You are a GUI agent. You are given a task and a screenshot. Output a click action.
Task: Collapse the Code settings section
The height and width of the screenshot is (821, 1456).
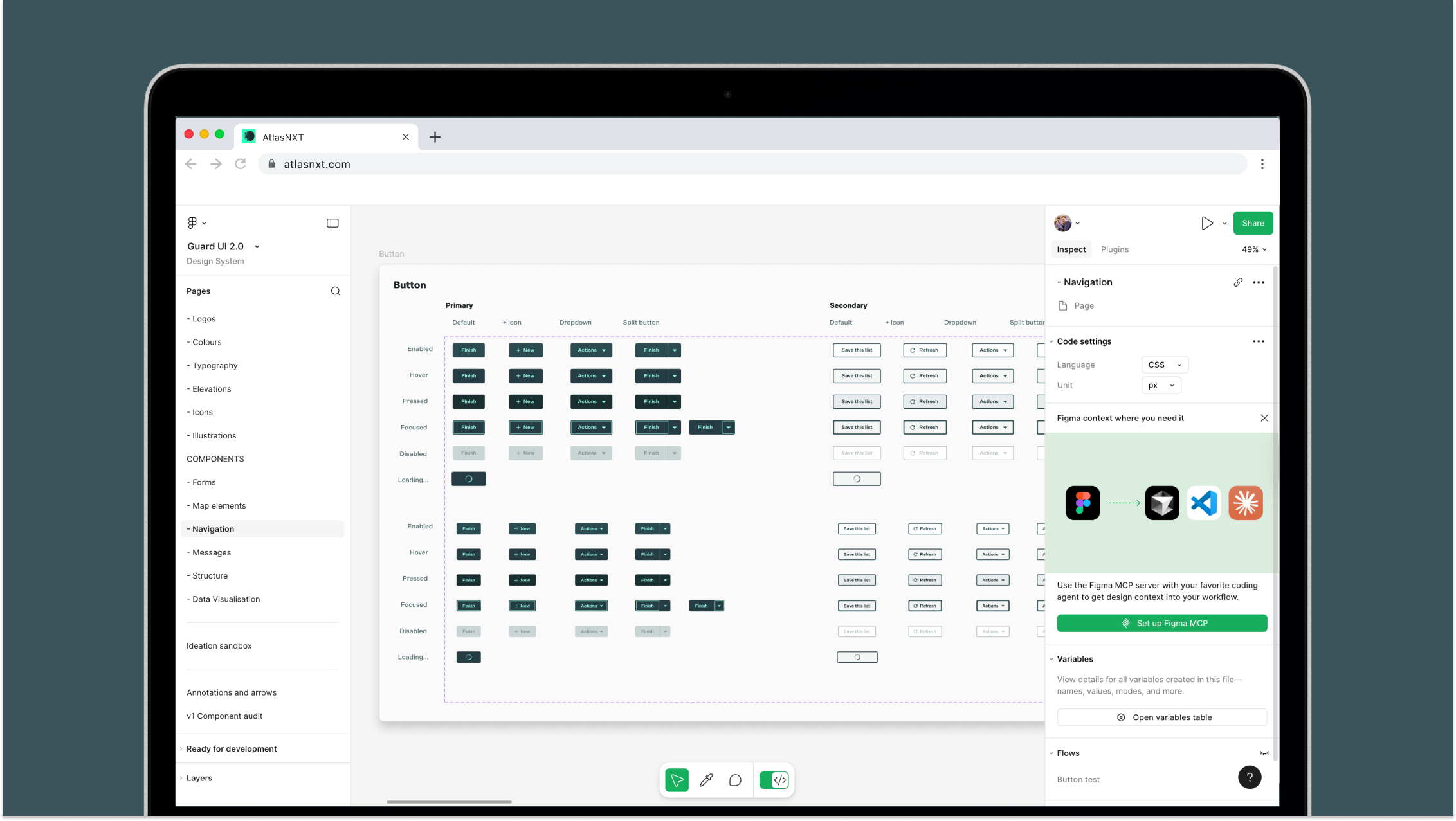(1051, 341)
